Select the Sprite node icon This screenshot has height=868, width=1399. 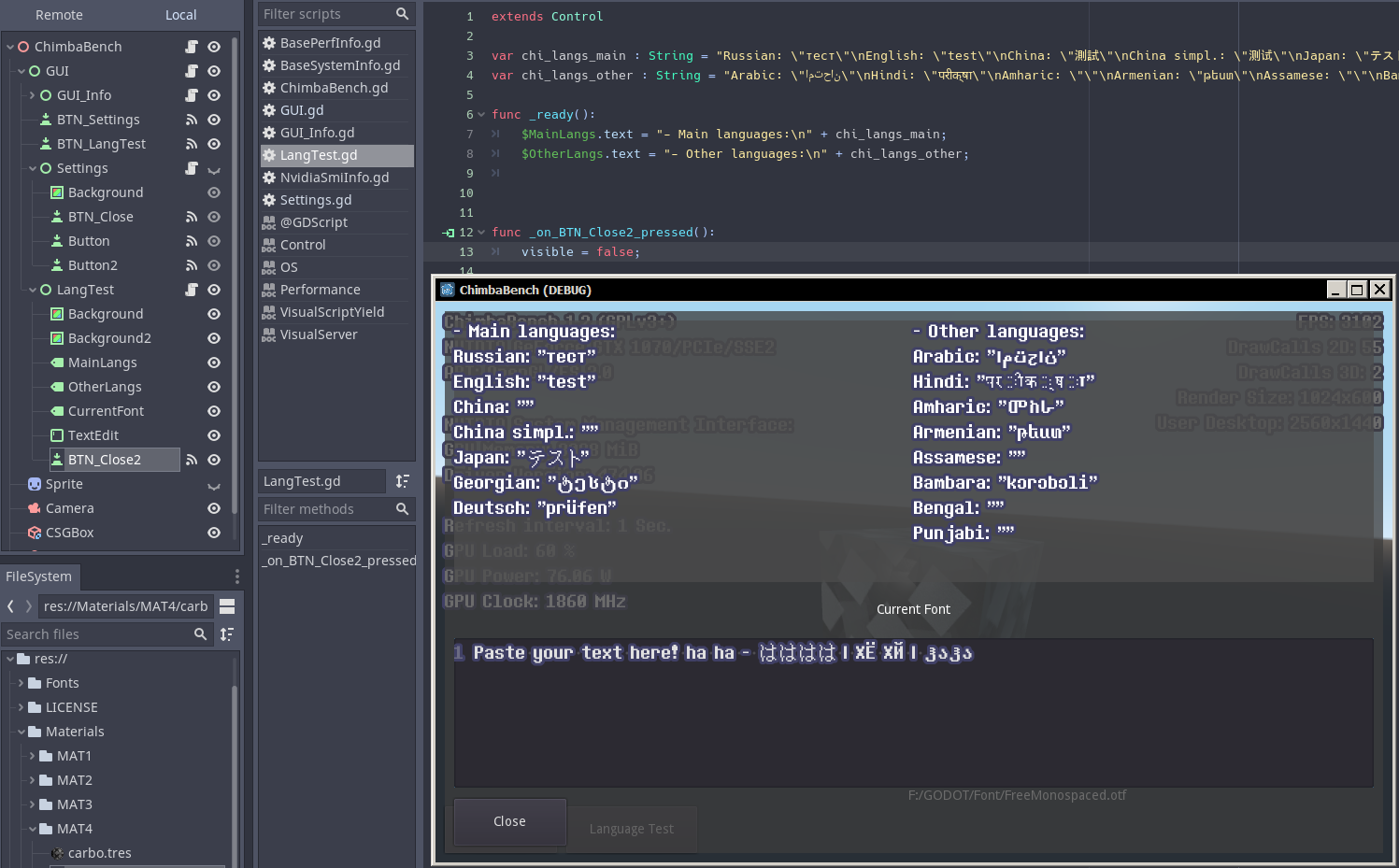[35, 484]
